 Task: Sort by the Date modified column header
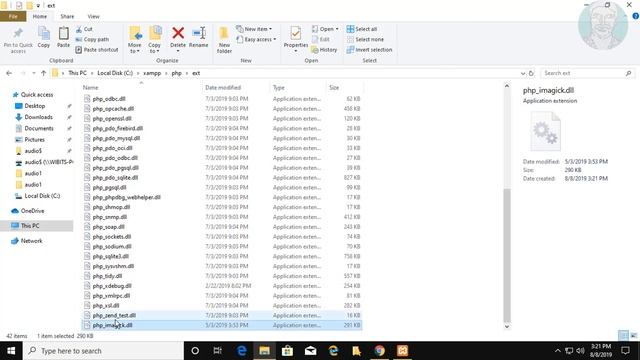pyautogui.click(x=223, y=87)
